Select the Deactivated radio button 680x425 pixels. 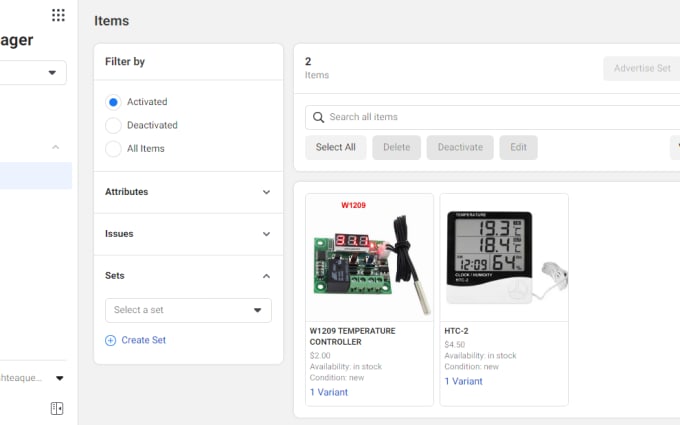pos(113,125)
